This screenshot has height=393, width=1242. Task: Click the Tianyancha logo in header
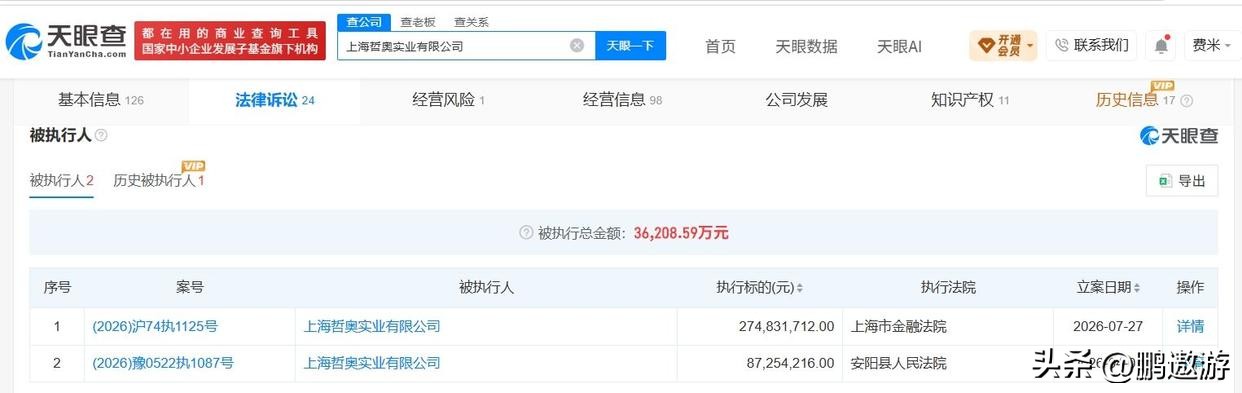(66, 41)
